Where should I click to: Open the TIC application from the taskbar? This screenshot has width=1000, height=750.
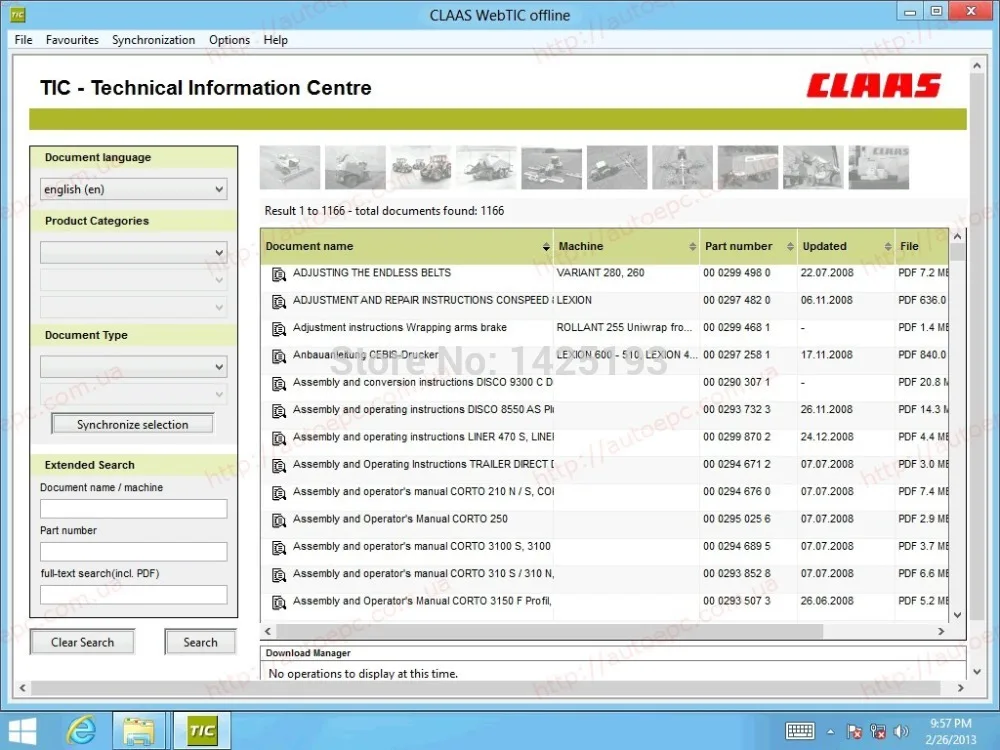click(201, 729)
